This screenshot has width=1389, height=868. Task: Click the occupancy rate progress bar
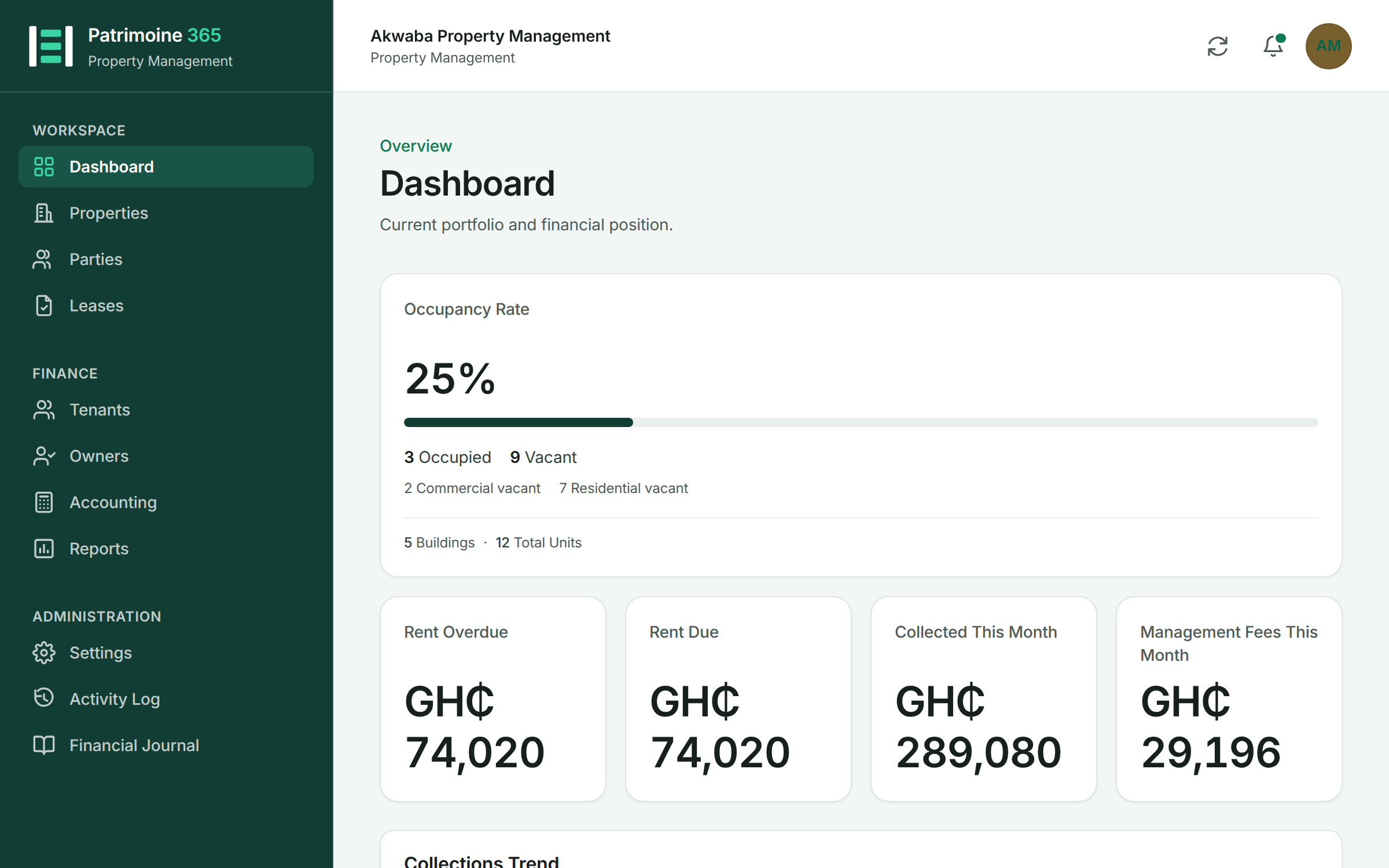click(x=861, y=422)
